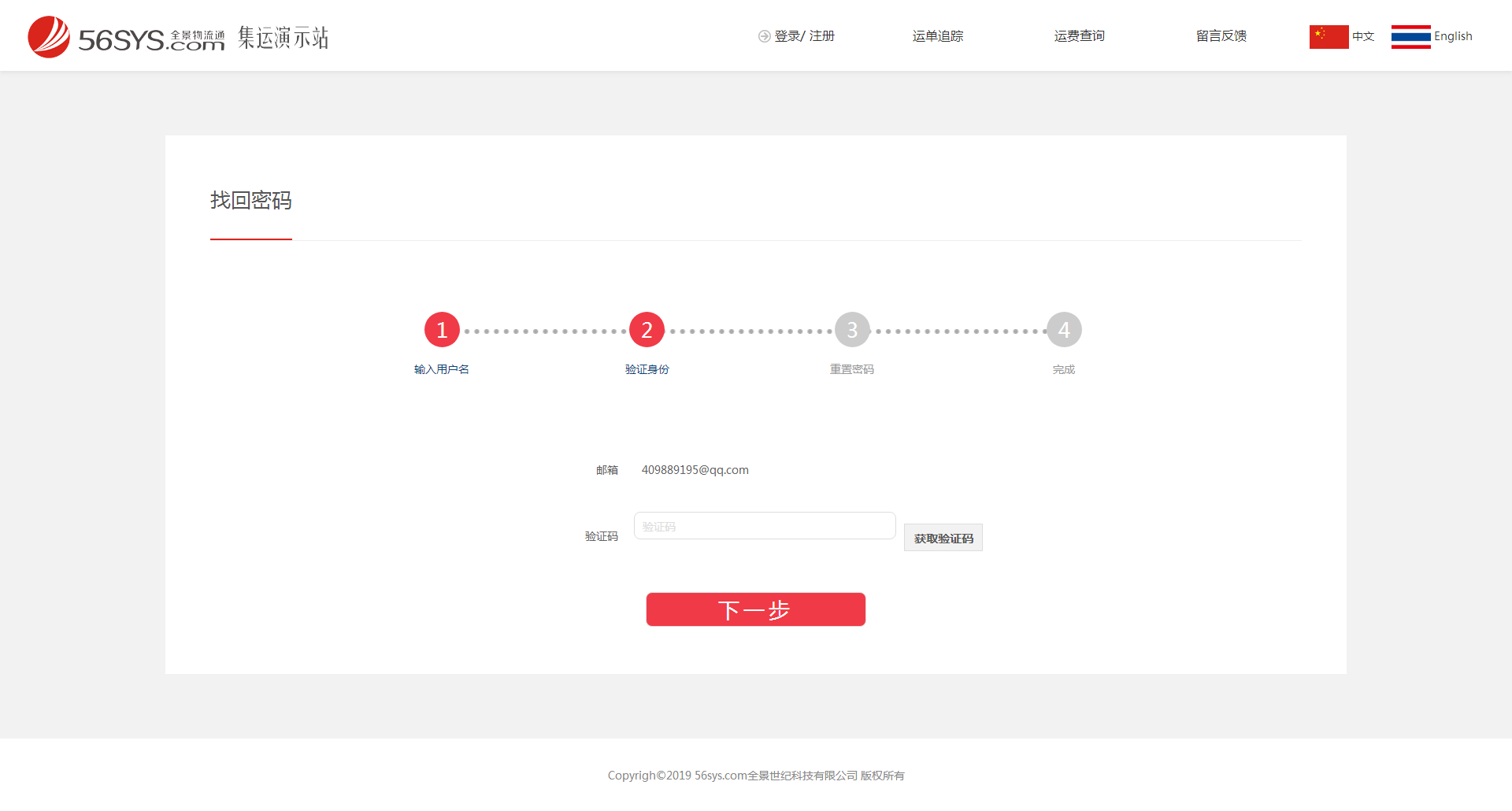Viewport: 1512px width, 811px height.
Task: Click the Chinese flag icon
Action: coord(1329,36)
